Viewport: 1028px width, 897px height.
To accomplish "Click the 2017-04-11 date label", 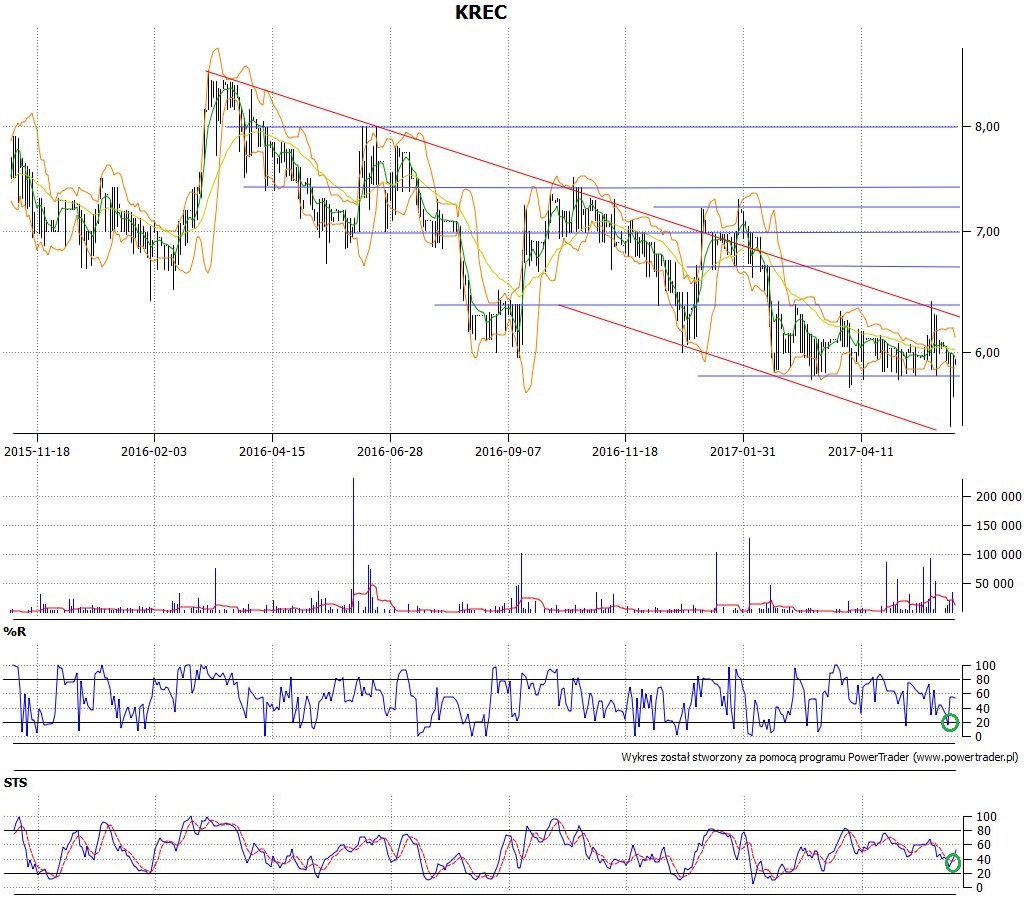I will (x=861, y=451).
